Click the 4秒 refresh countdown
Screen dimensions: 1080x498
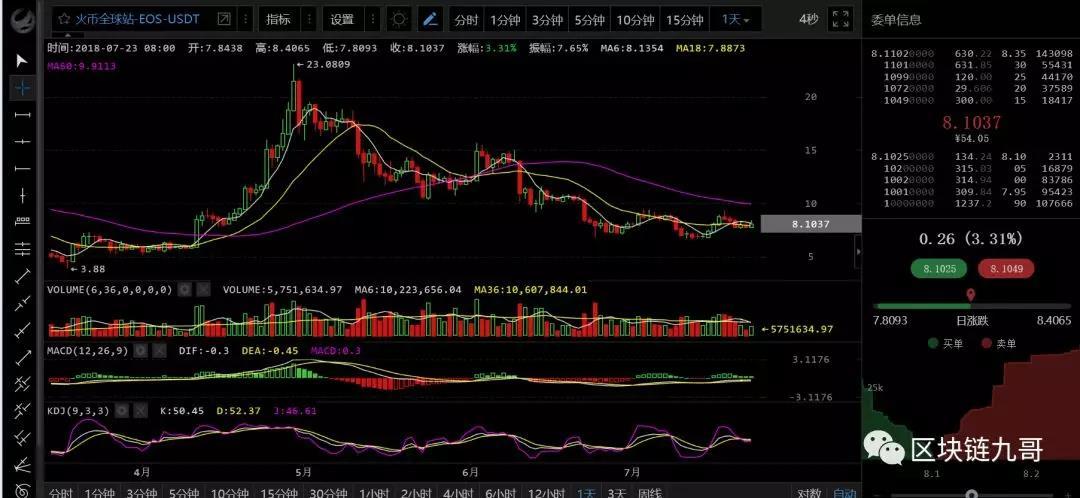pos(809,19)
